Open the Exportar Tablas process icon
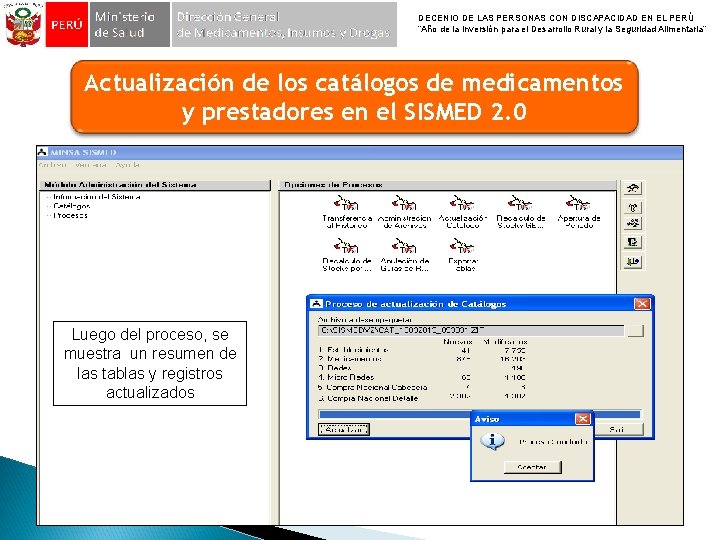 point(463,255)
